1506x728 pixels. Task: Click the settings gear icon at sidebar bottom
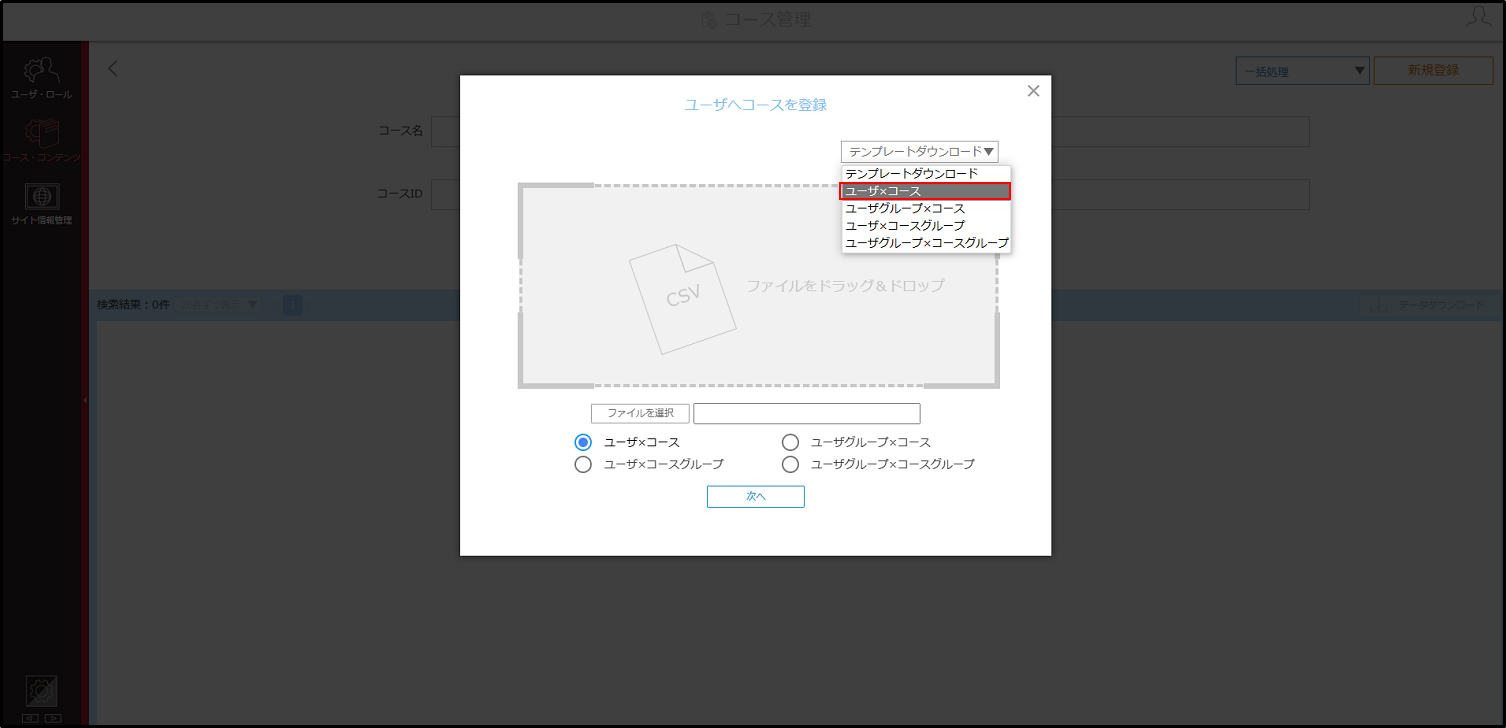click(41, 692)
